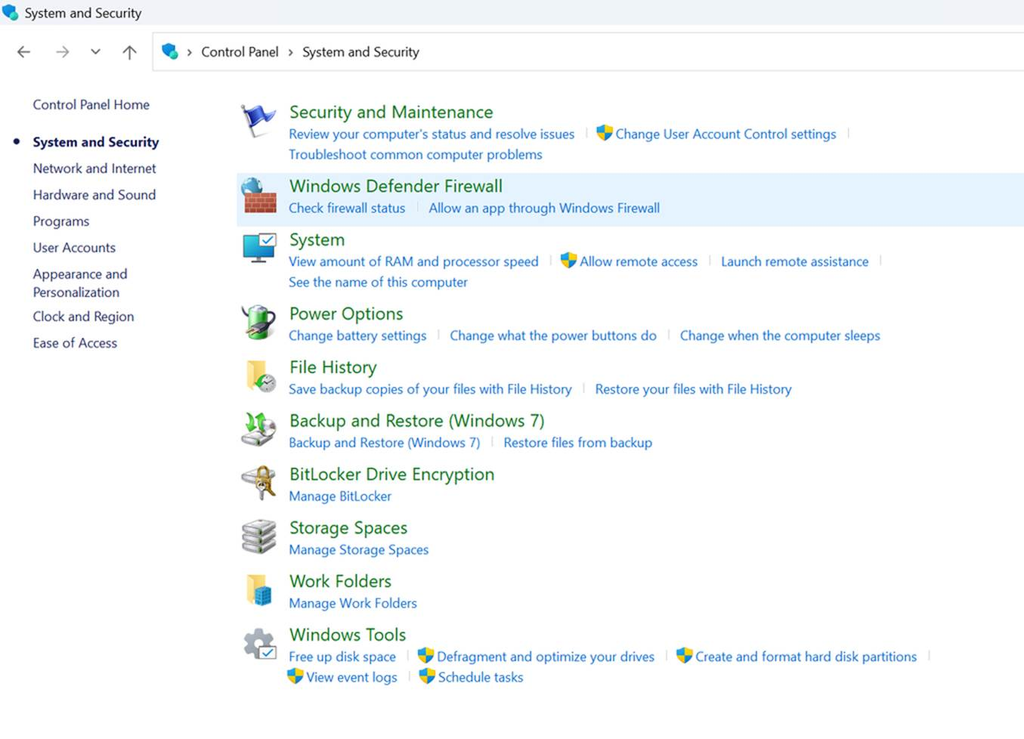This screenshot has height=739, width=1024.
Task: Go to Control Panel Home
Action: coord(91,104)
